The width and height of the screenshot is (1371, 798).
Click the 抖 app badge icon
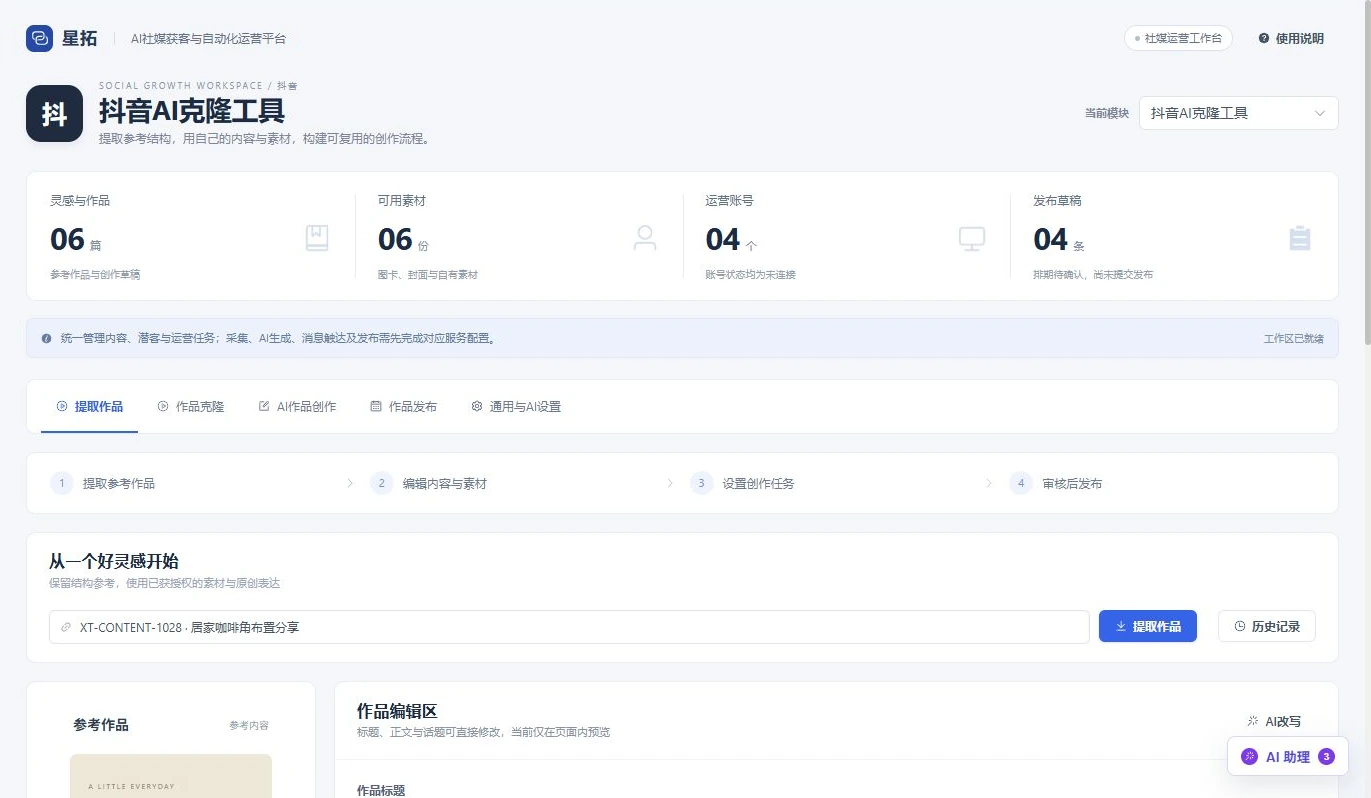click(54, 113)
